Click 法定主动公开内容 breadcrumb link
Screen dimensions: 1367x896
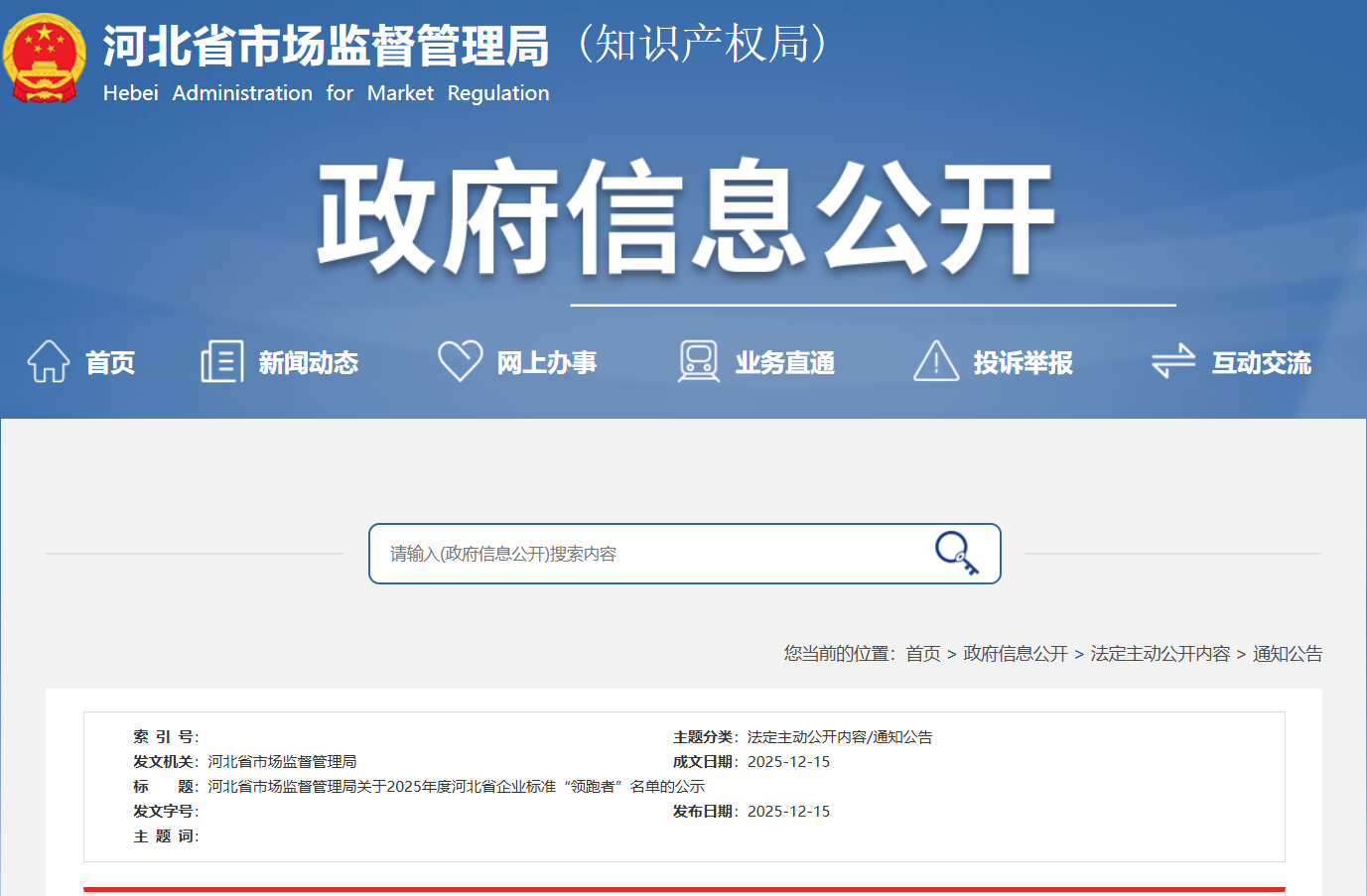point(1161,654)
